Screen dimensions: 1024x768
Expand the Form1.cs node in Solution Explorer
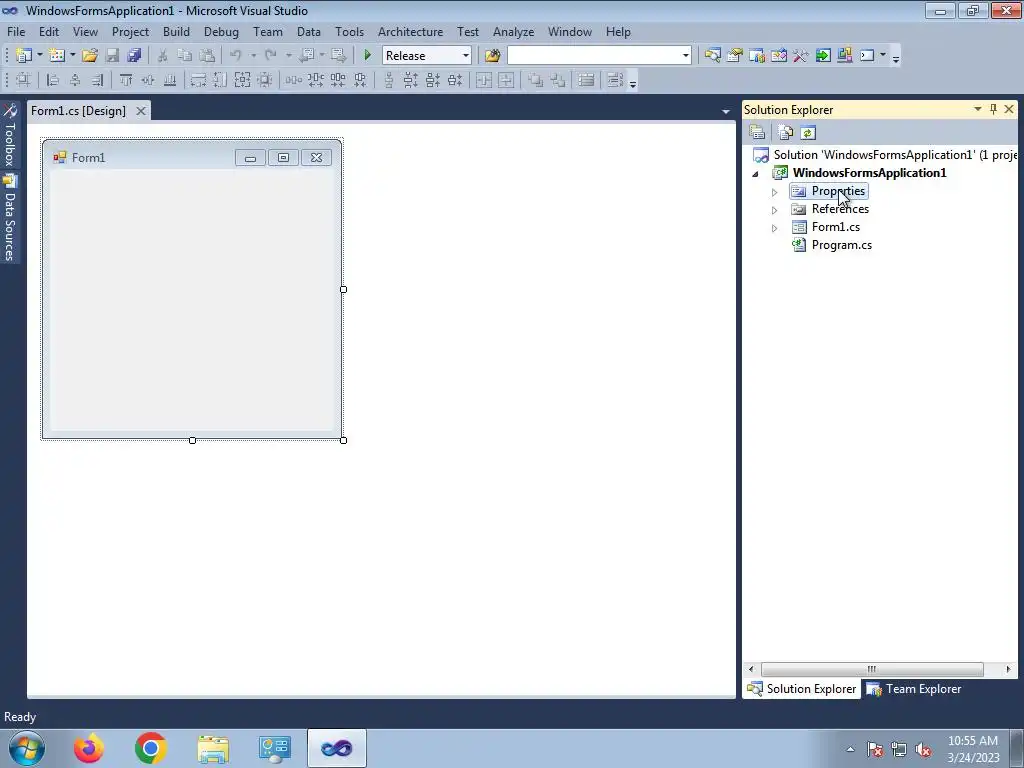point(775,228)
